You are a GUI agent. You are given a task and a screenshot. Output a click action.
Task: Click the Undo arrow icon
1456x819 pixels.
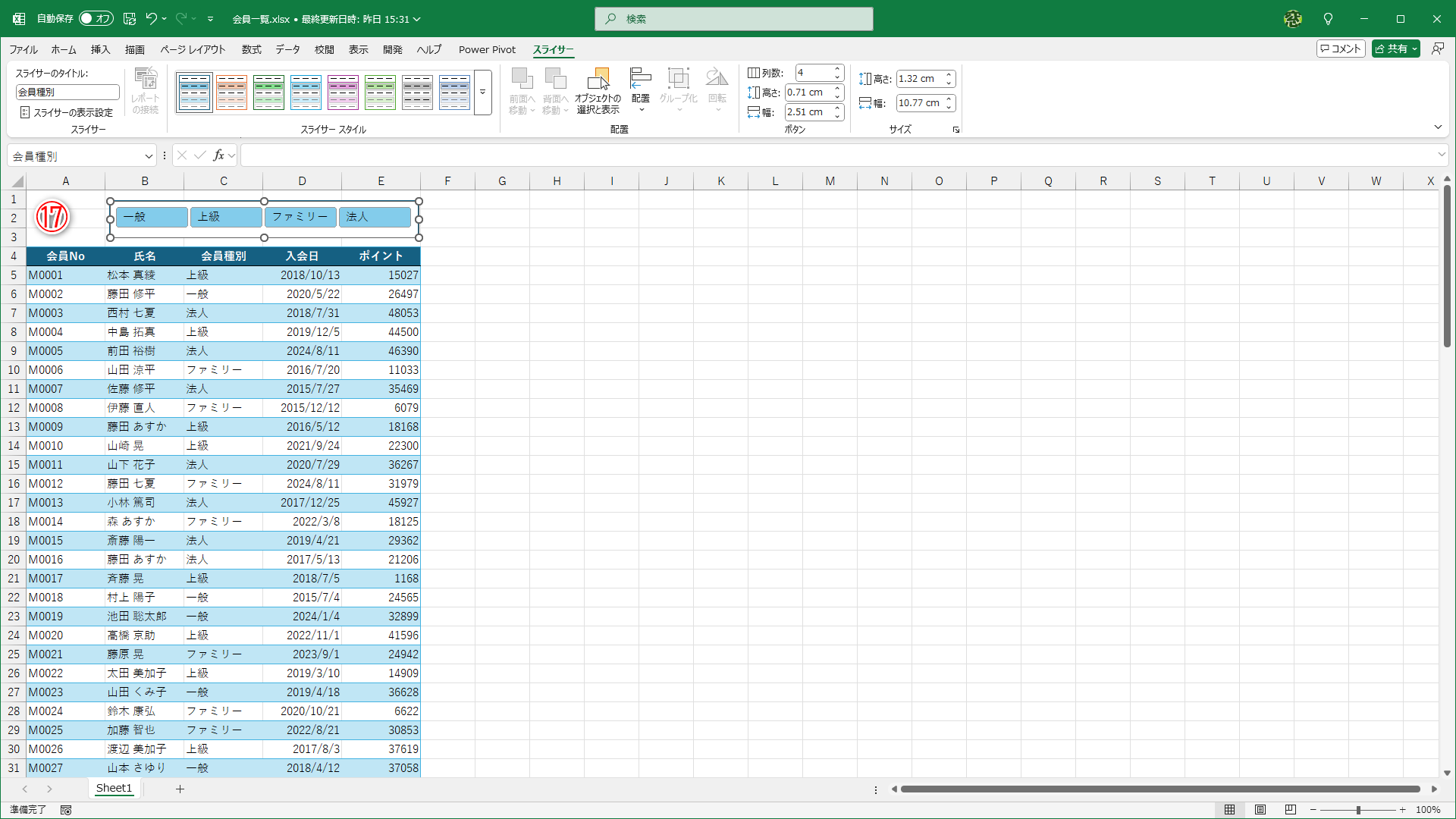151,18
